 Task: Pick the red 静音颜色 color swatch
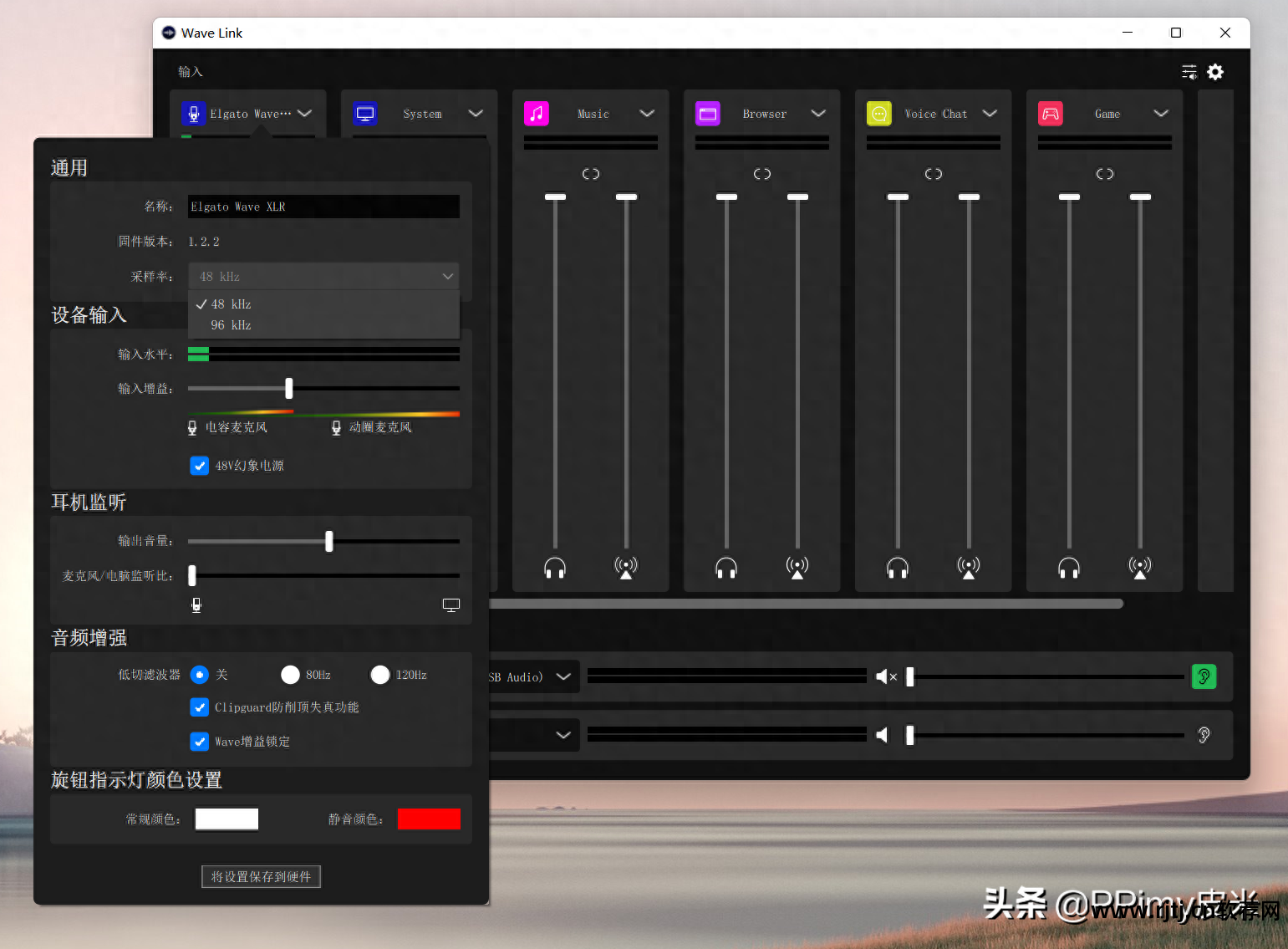[429, 819]
